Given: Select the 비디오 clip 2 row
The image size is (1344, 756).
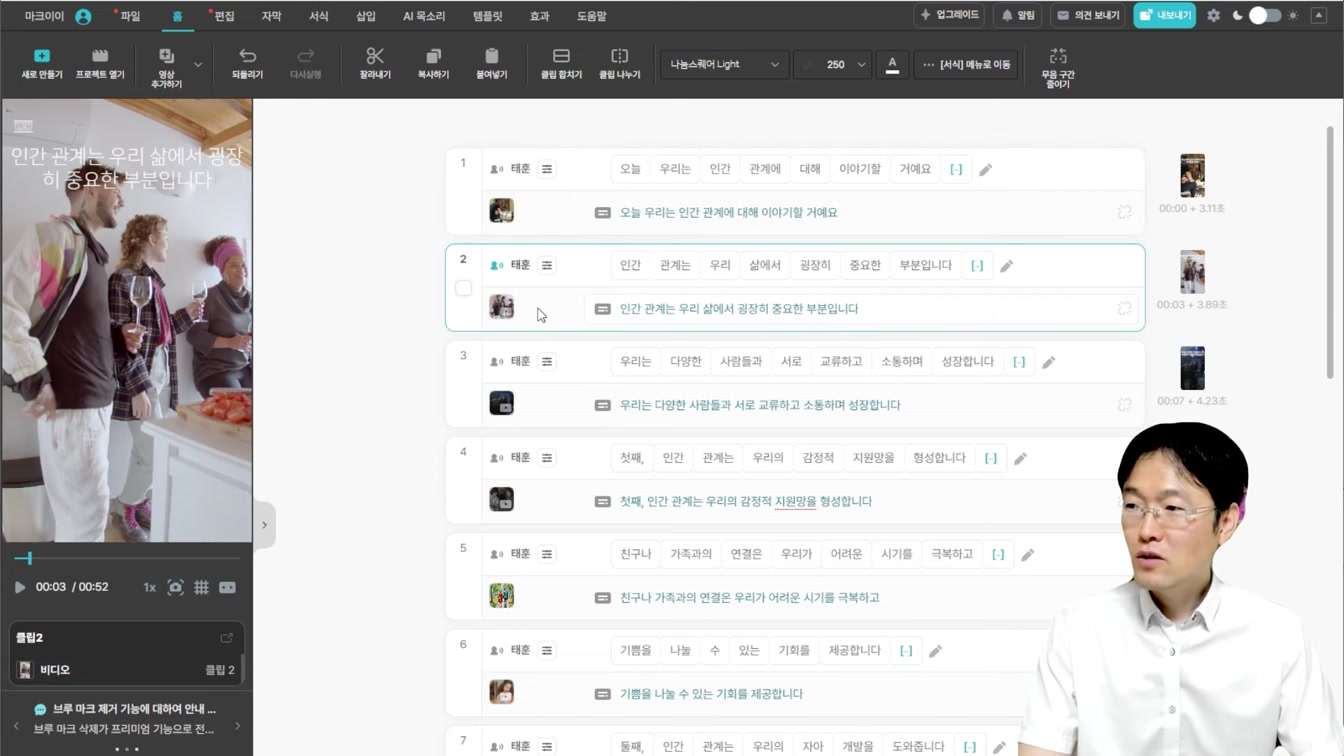Looking at the screenshot, I should pyautogui.click(x=126, y=670).
